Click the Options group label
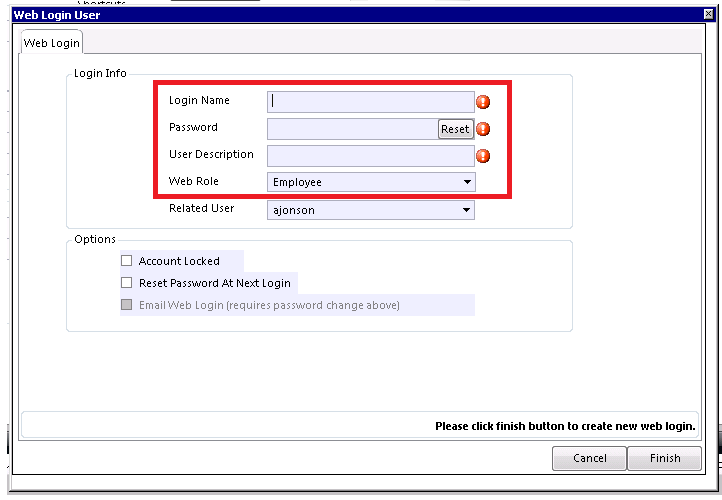The image size is (722, 500). point(95,239)
